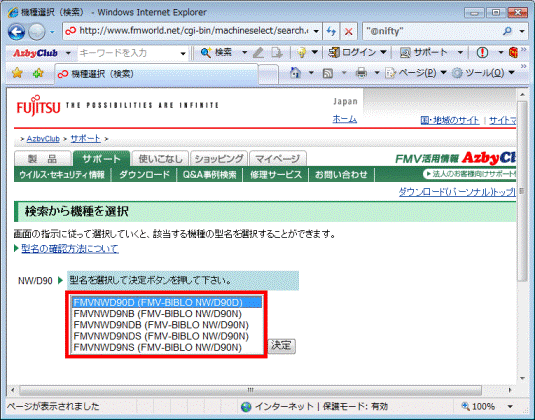This screenshot has width=535, height=420.
Task: Open the ログイン dropdown arrow
Action: (x=383, y=53)
